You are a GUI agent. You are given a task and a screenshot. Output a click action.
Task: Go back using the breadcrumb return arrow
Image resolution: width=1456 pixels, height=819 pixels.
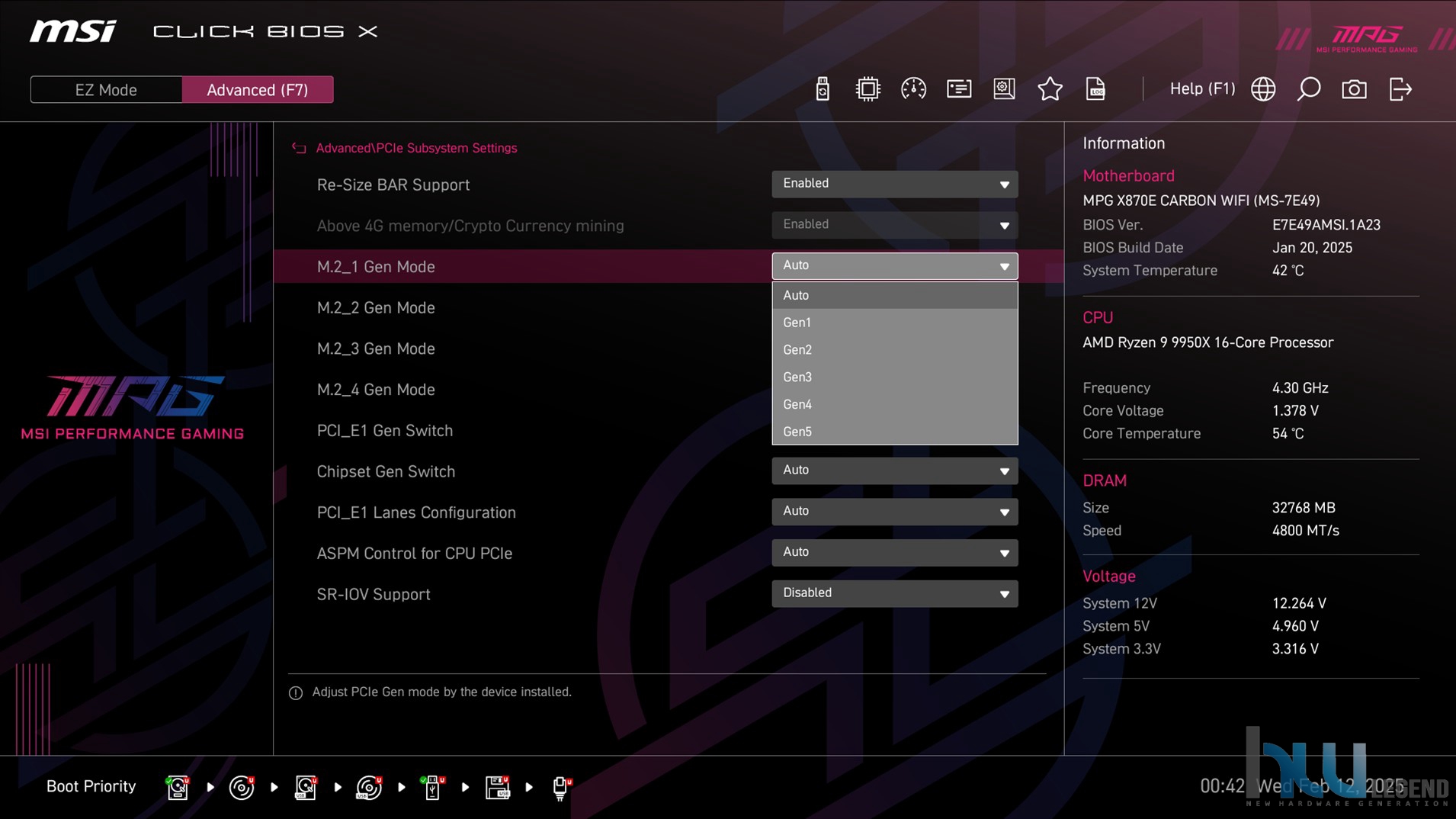tap(299, 148)
